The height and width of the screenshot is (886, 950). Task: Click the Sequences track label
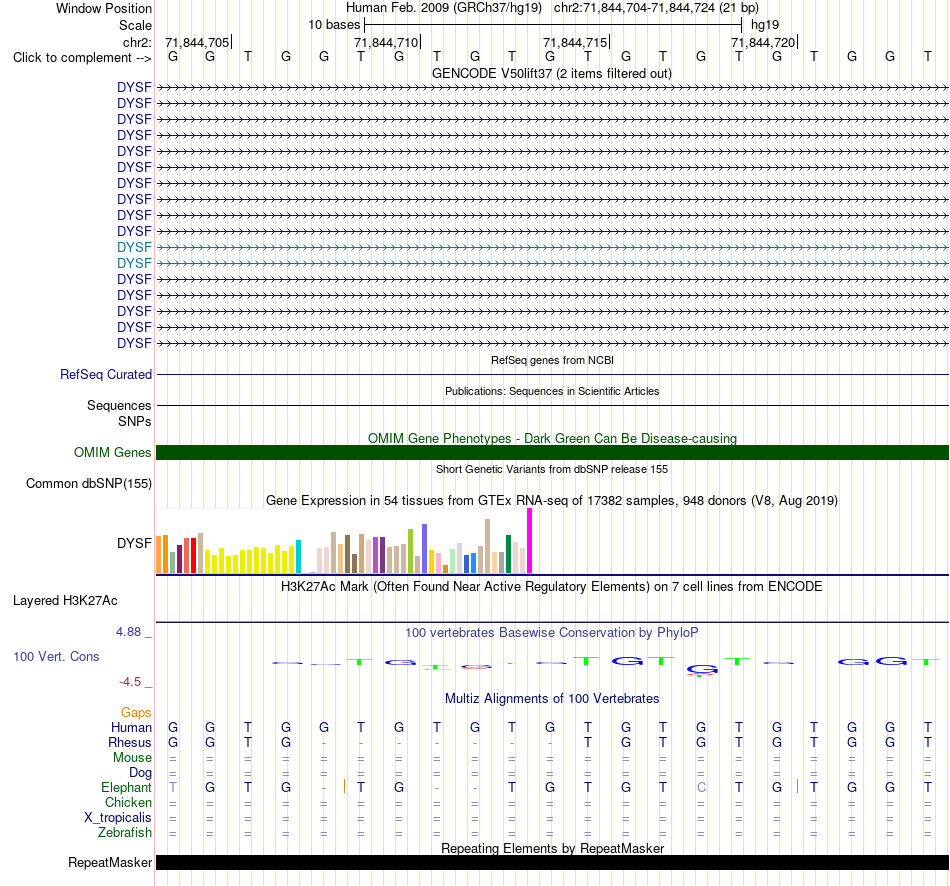(x=119, y=405)
